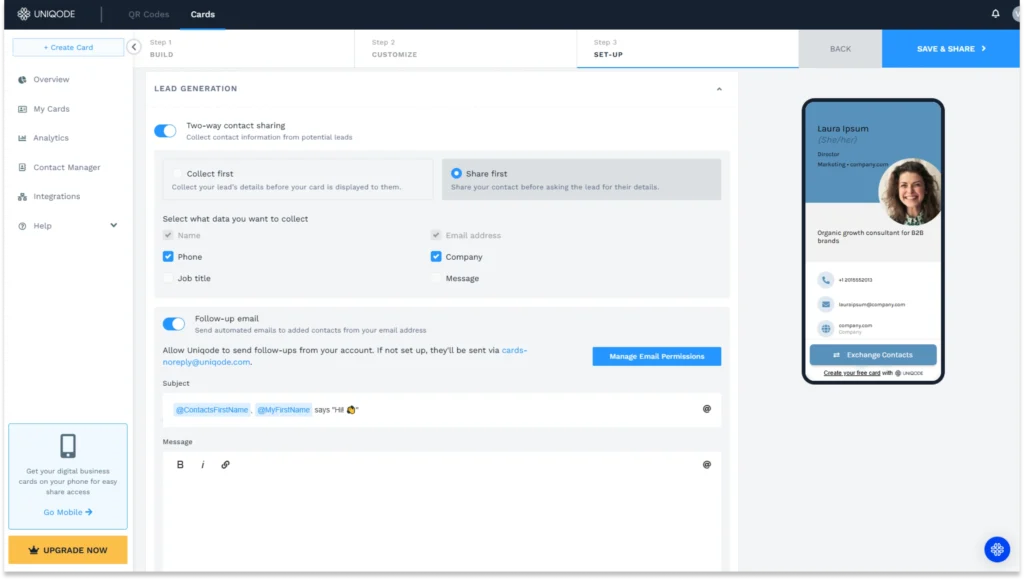Select the Share first option
The image size is (1024, 580).
pyautogui.click(x=581, y=180)
